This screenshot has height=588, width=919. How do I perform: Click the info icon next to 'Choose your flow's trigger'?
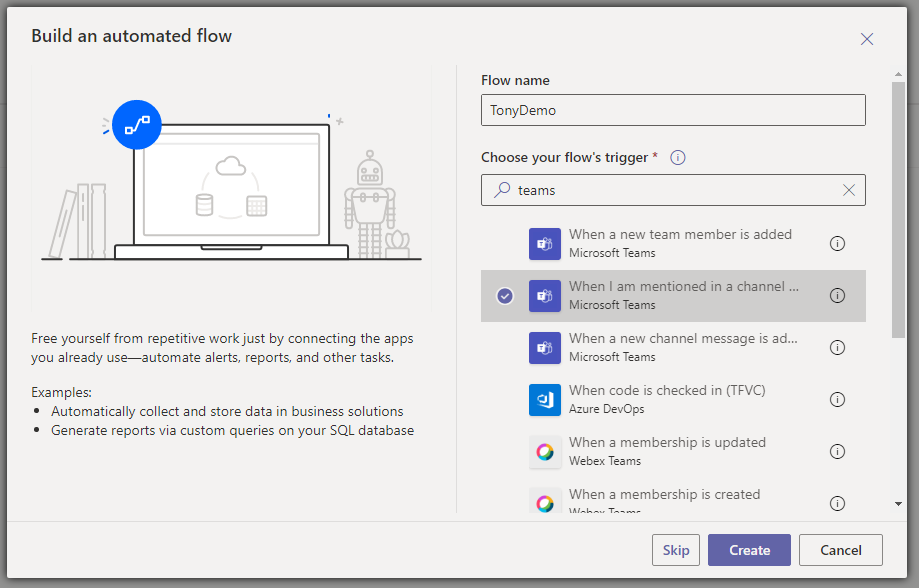pyautogui.click(x=678, y=158)
